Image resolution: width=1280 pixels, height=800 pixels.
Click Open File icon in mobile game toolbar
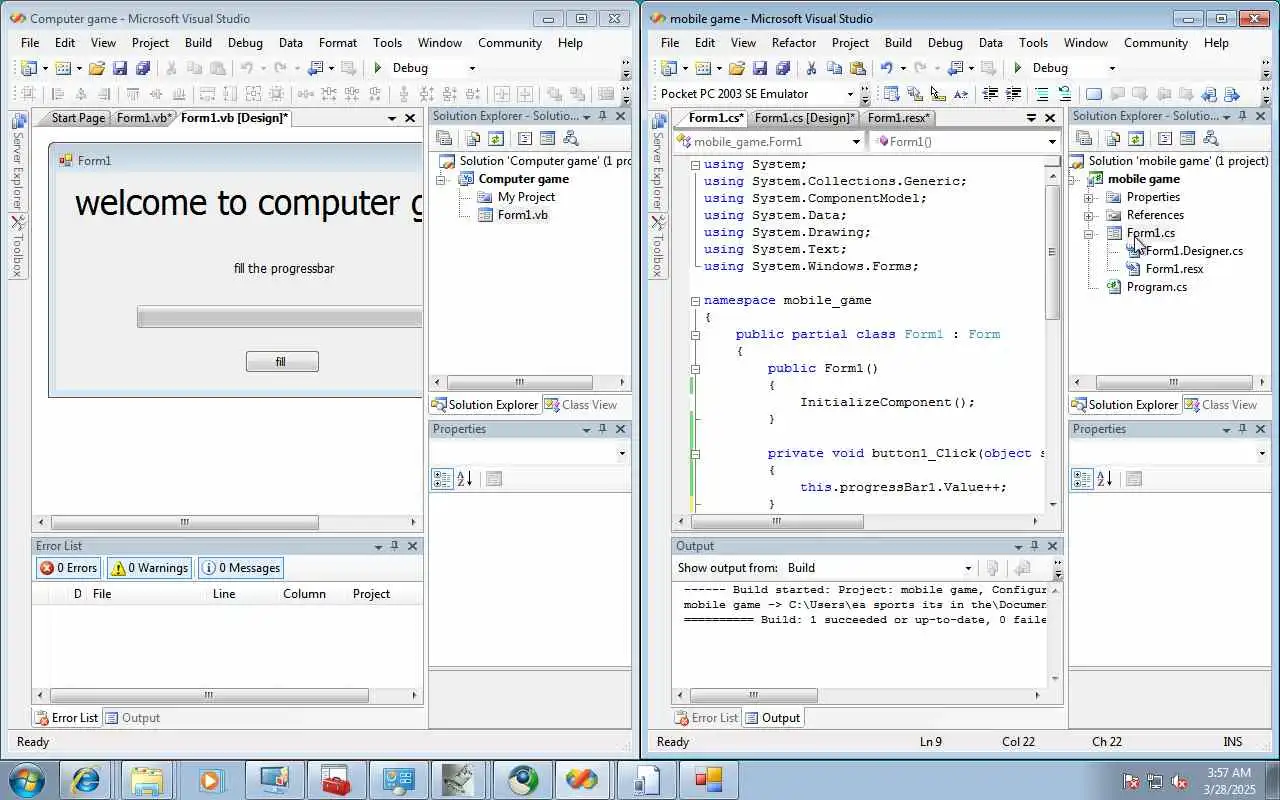pos(736,68)
